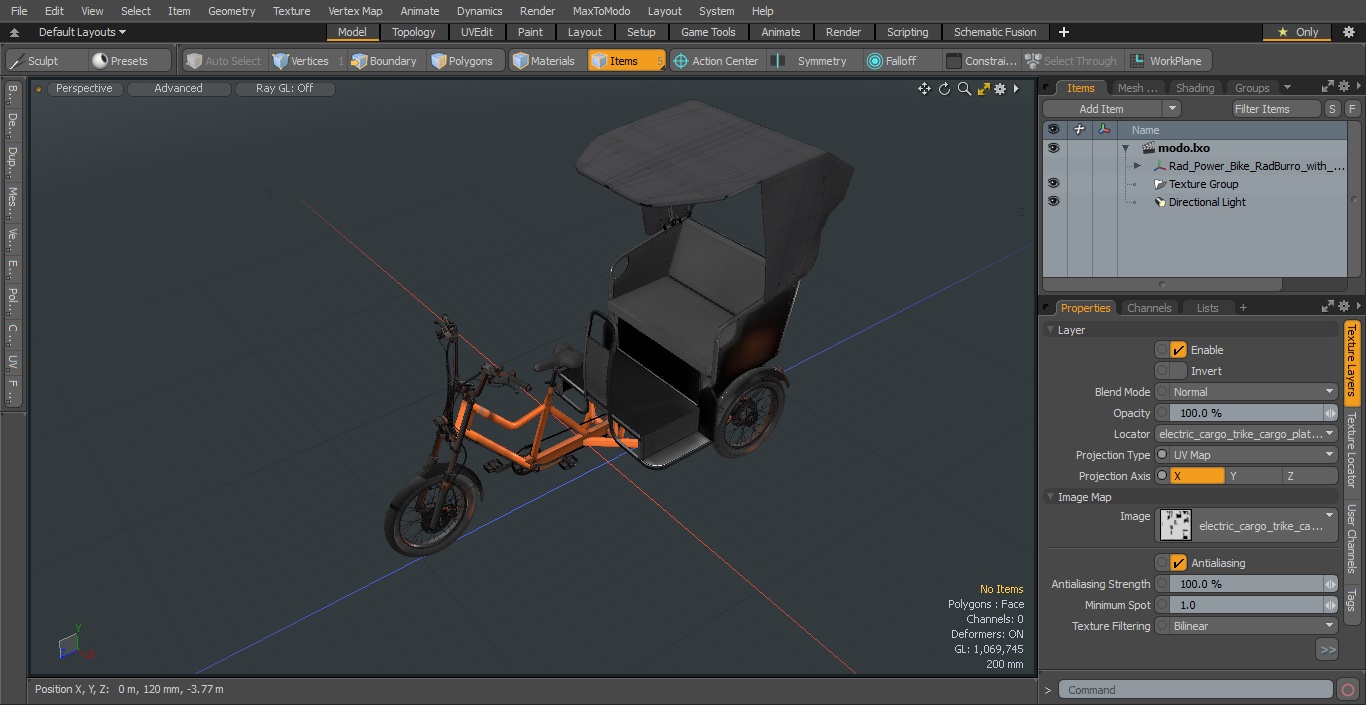
Task: Click the Antialiasing Strength slider
Action: tap(1246, 584)
